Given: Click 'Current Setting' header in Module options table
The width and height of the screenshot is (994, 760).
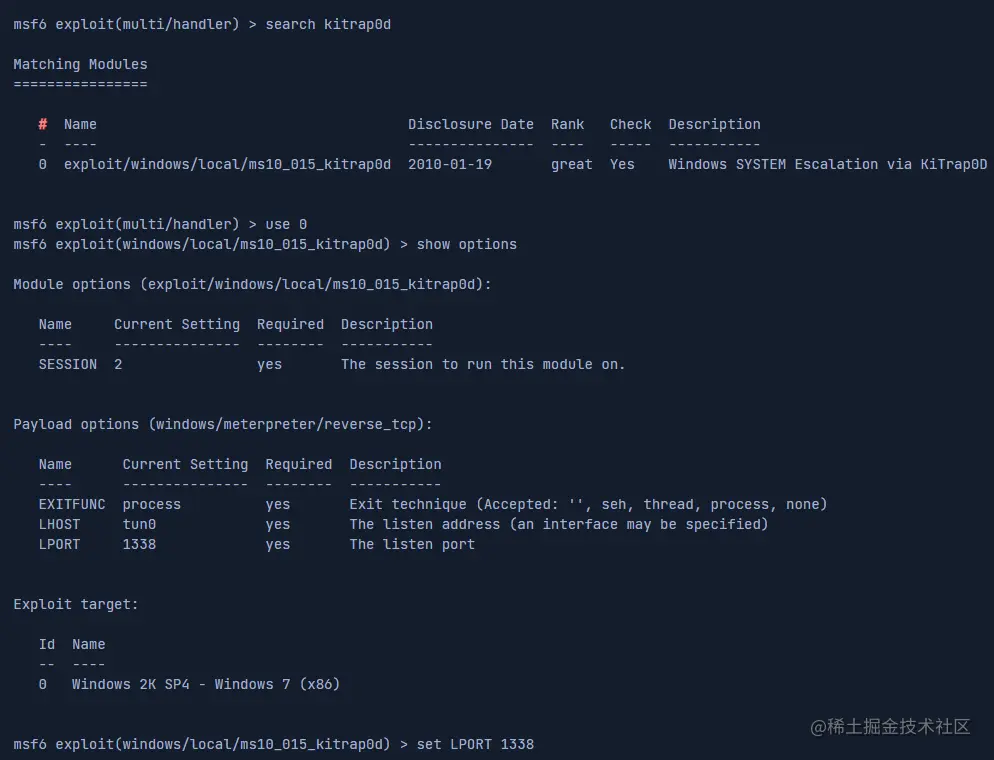Looking at the screenshot, I should [x=177, y=325].
